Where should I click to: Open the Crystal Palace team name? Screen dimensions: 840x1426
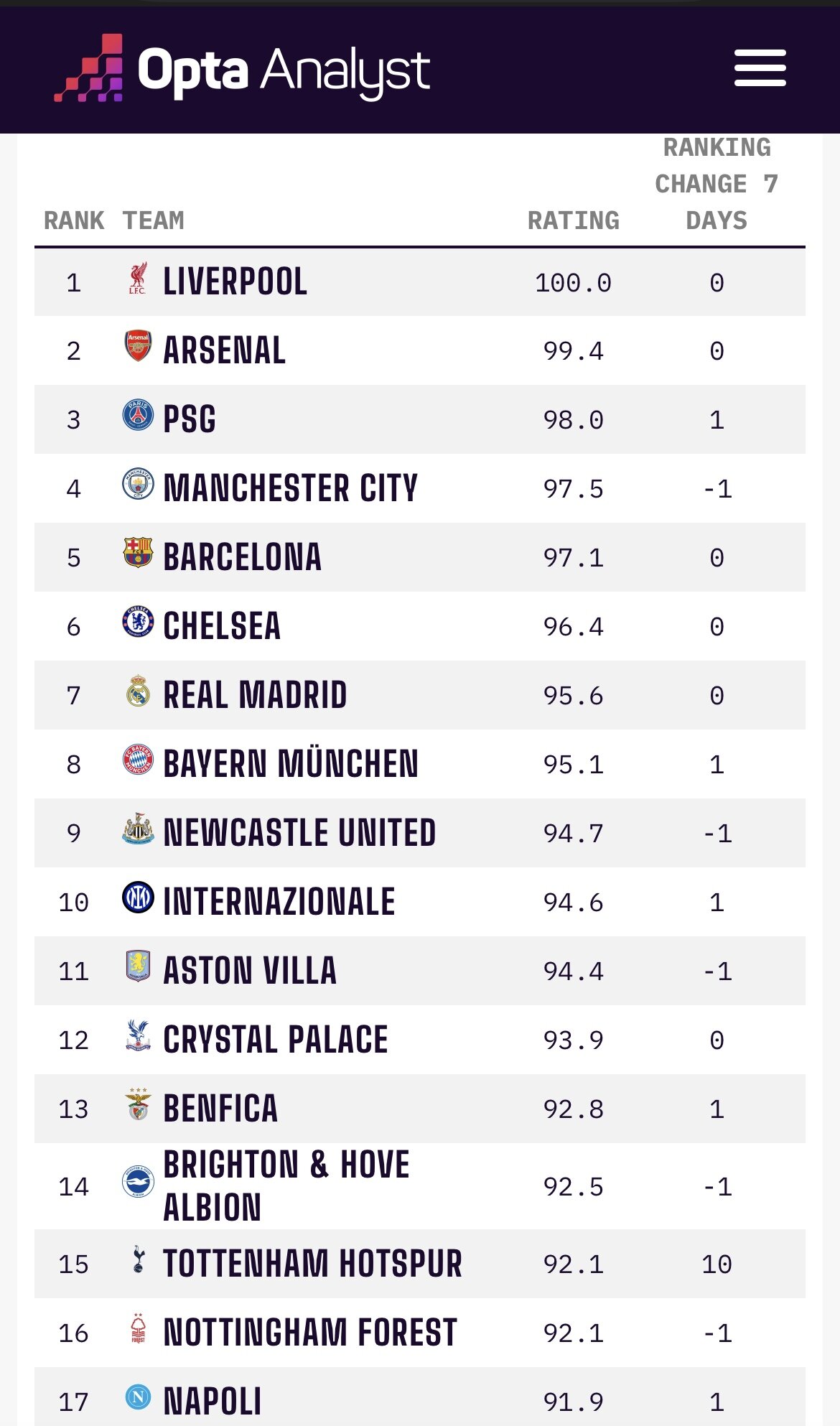click(x=276, y=1040)
